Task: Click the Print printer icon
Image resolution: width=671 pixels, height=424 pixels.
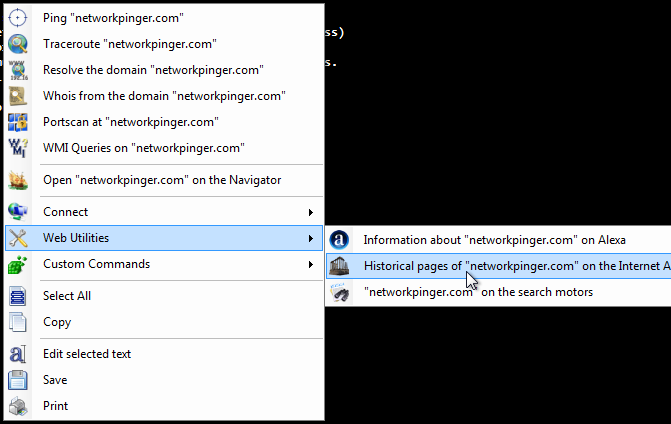Action: coord(18,406)
